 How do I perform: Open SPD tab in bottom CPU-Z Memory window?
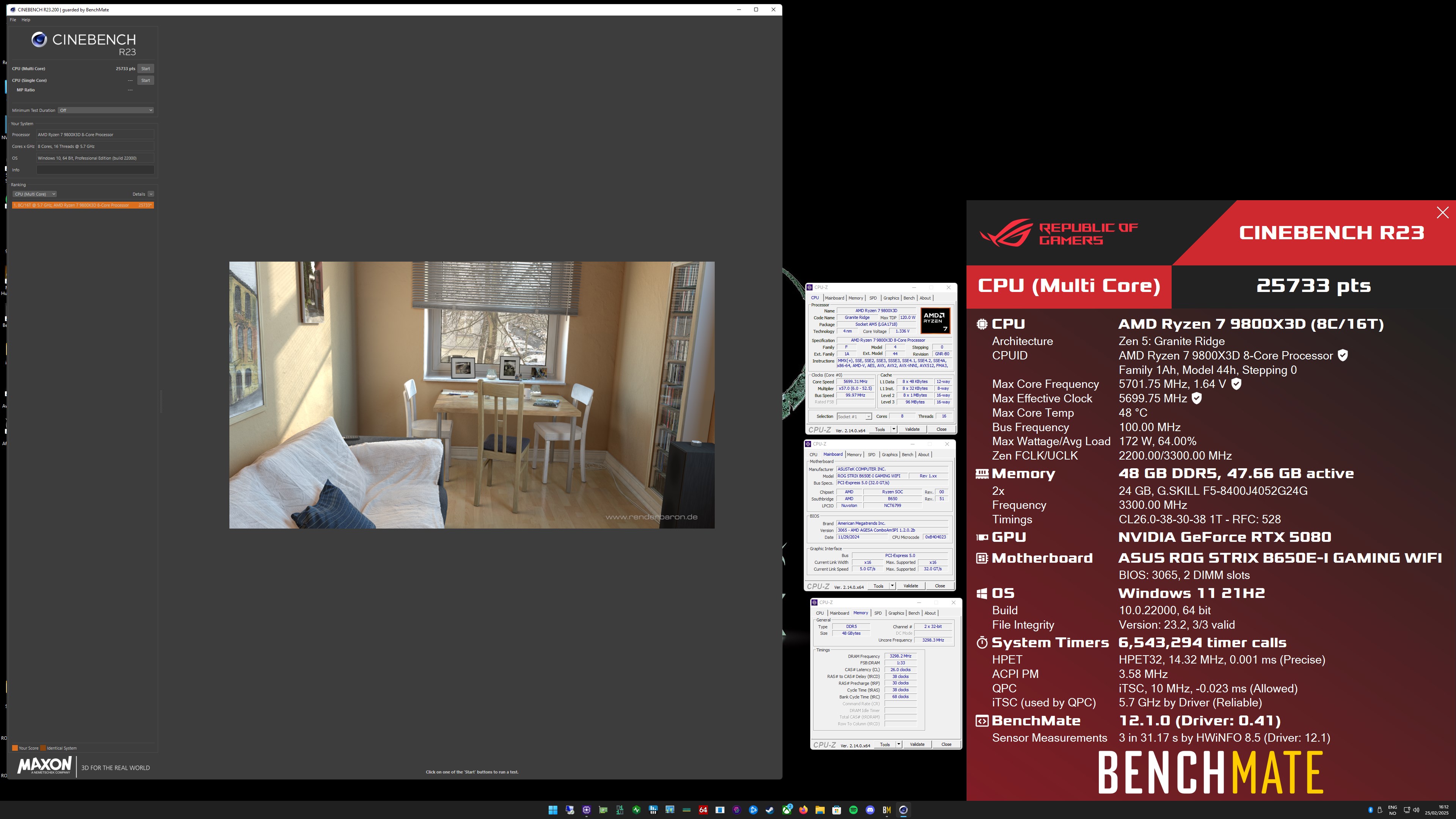click(x=878, y=613)
